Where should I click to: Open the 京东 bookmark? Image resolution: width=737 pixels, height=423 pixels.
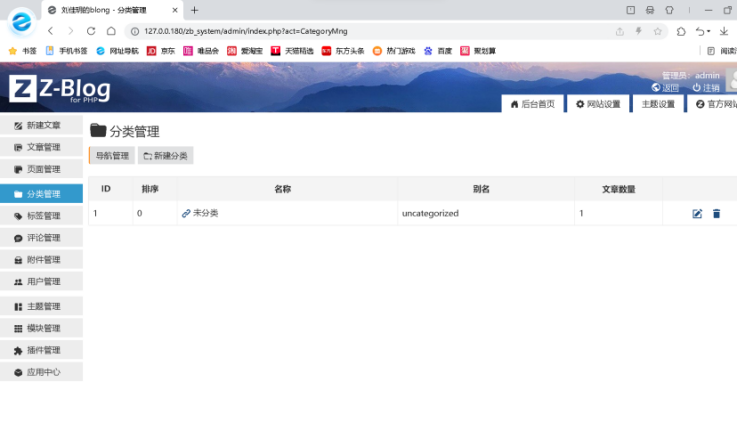point(161,51)
